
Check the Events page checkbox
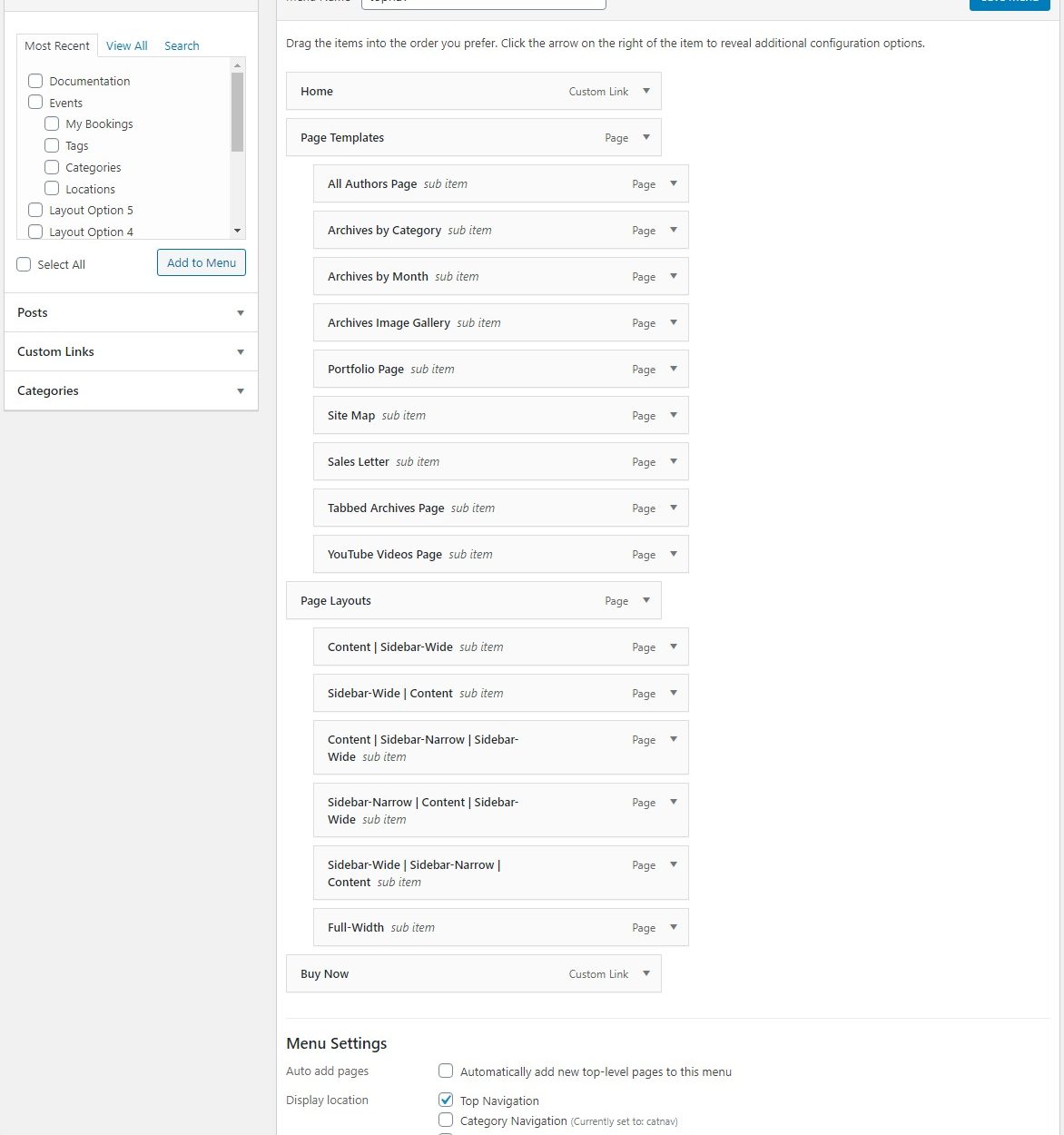pos(35,103)
